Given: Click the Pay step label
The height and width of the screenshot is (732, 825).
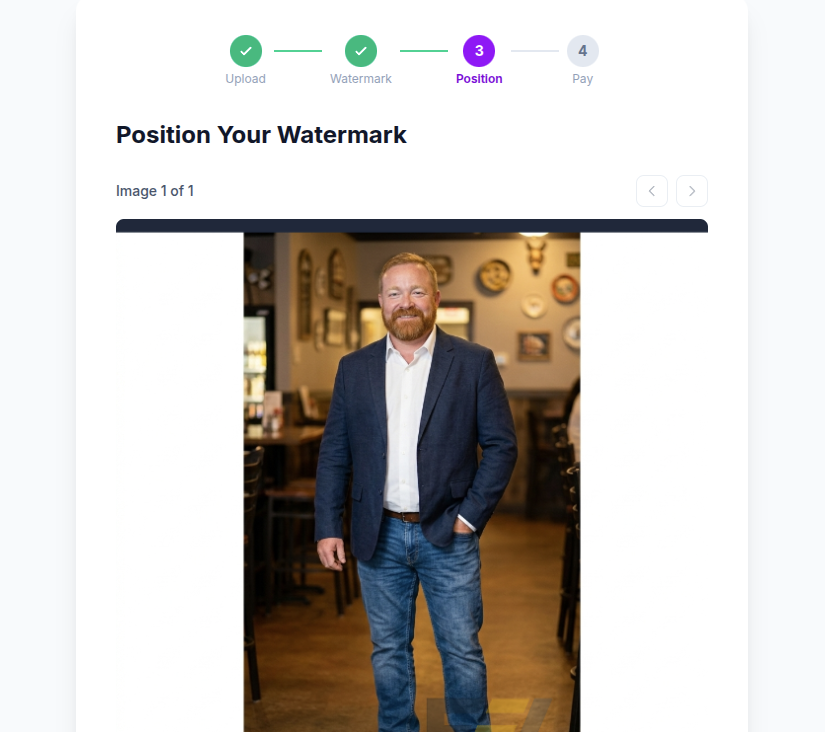Looking at the screenshot, I should [583, 78].
